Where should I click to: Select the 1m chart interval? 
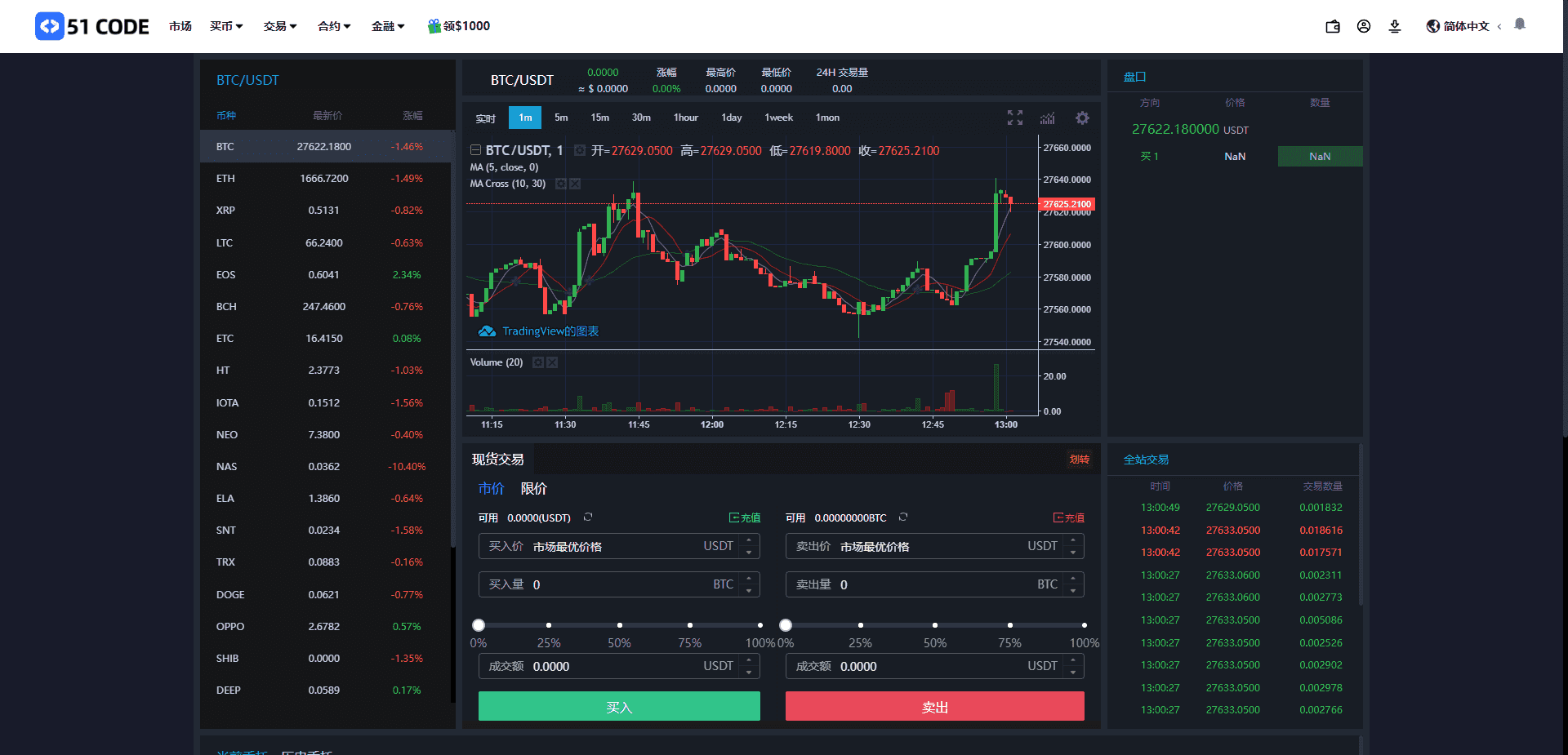pyautogui.click(x=525, y=118)
